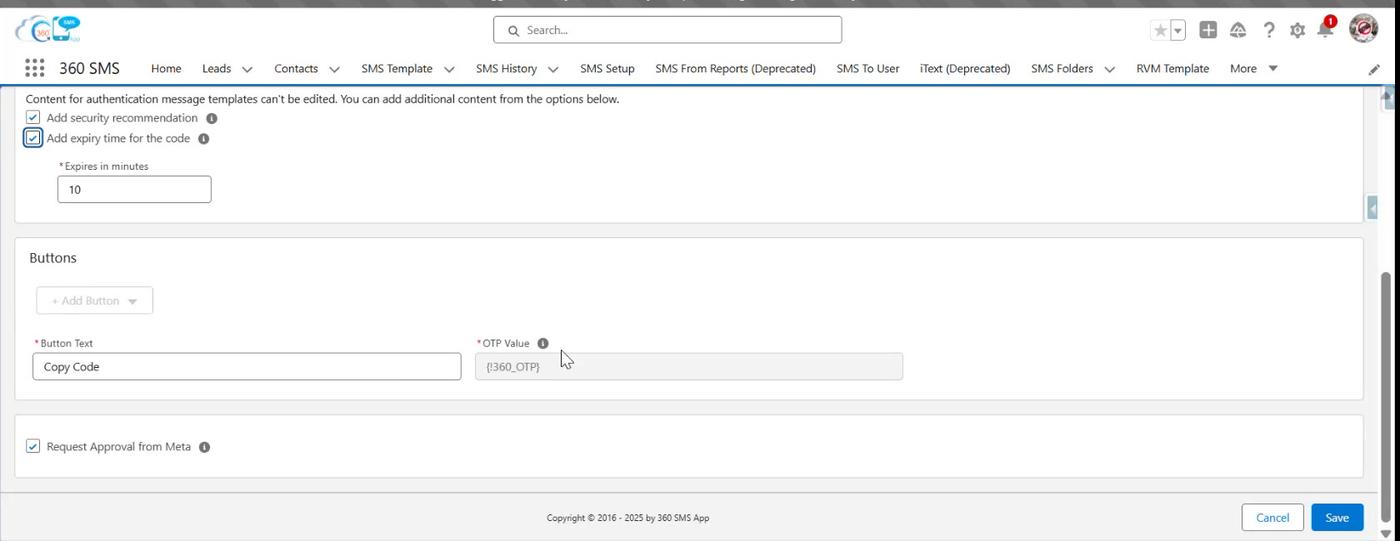The width and height of the screenshot is (1400, 541).
Task: Open the Contacts tab
Action: click(296, 68)
